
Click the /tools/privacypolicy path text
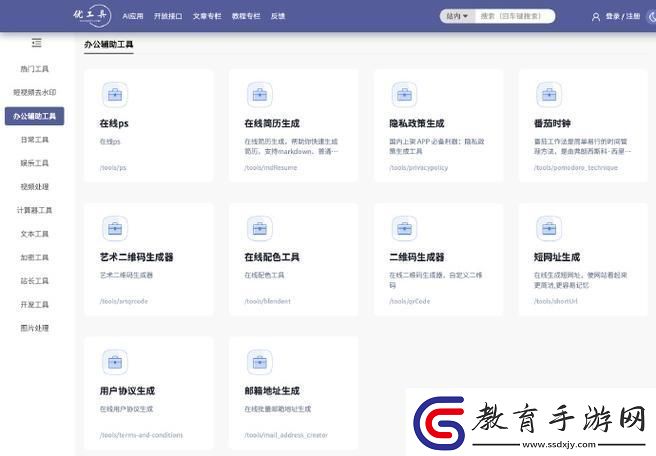[x=418, y=168]
